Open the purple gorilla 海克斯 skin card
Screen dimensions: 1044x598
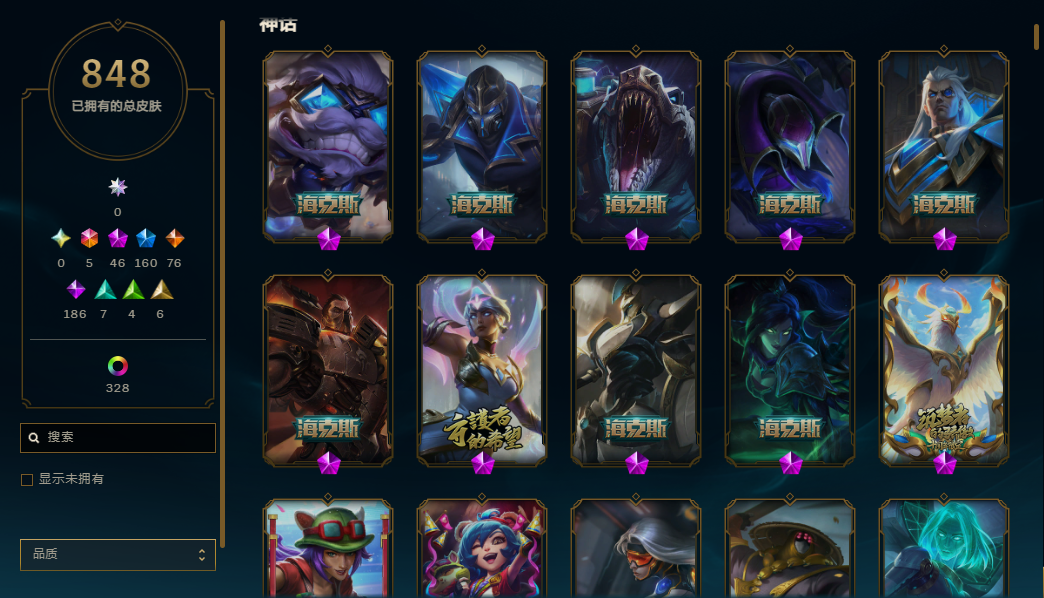point(328,146)
